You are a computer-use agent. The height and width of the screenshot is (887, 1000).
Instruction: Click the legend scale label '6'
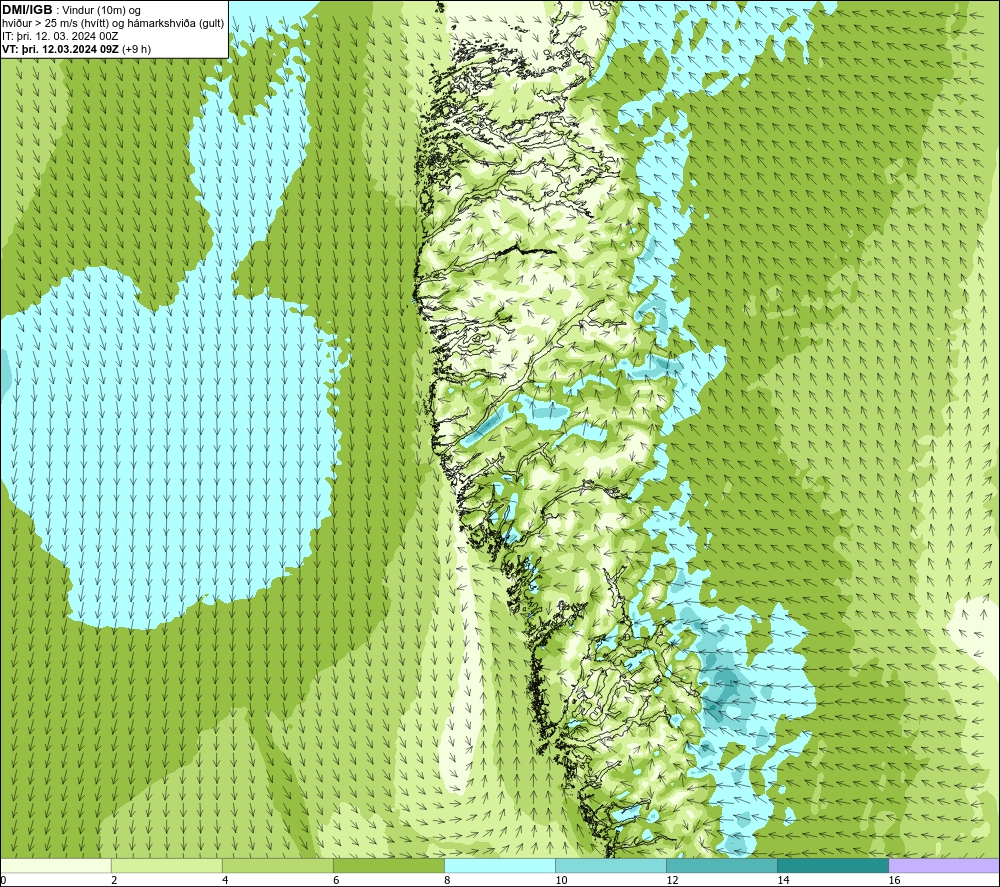(336, 880)
